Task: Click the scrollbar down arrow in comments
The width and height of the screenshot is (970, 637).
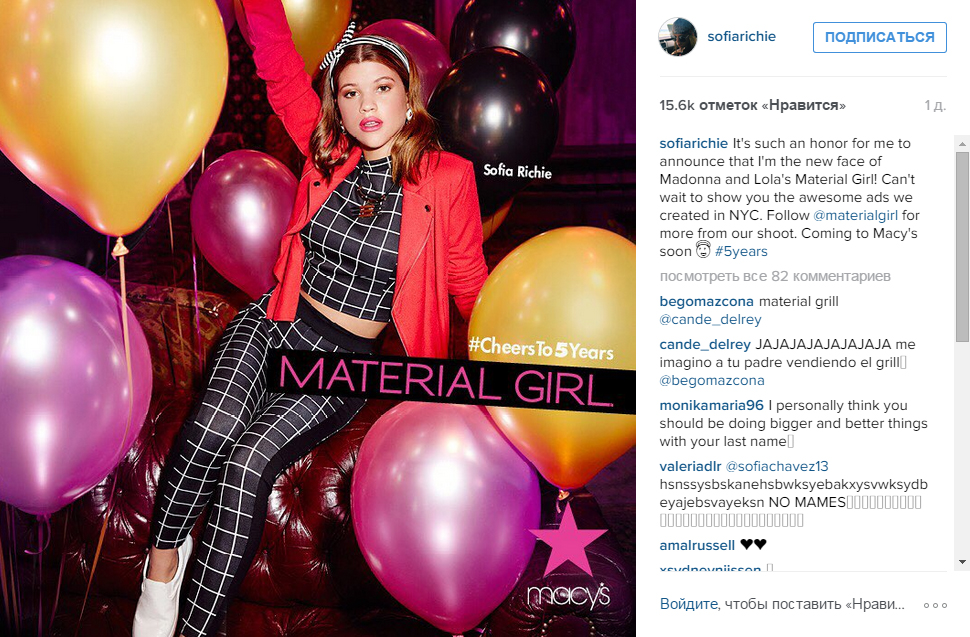Action: [962, 562]
